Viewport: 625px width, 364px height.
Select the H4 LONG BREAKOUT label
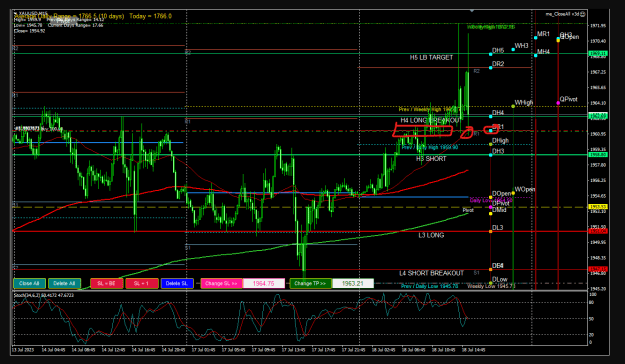[x=430, y=120]
